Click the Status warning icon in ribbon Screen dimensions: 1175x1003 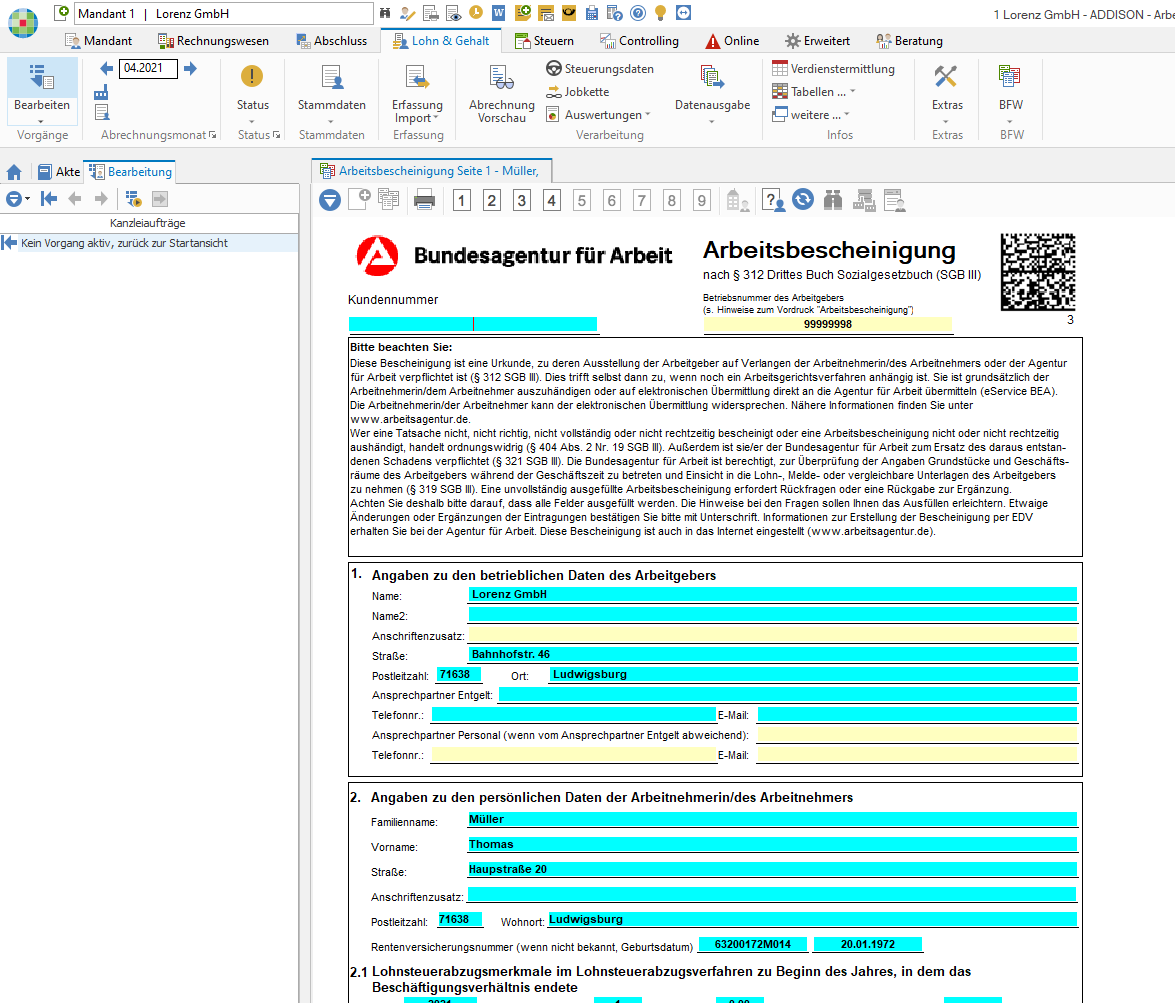pyautogui.click(x=252, y=77)
